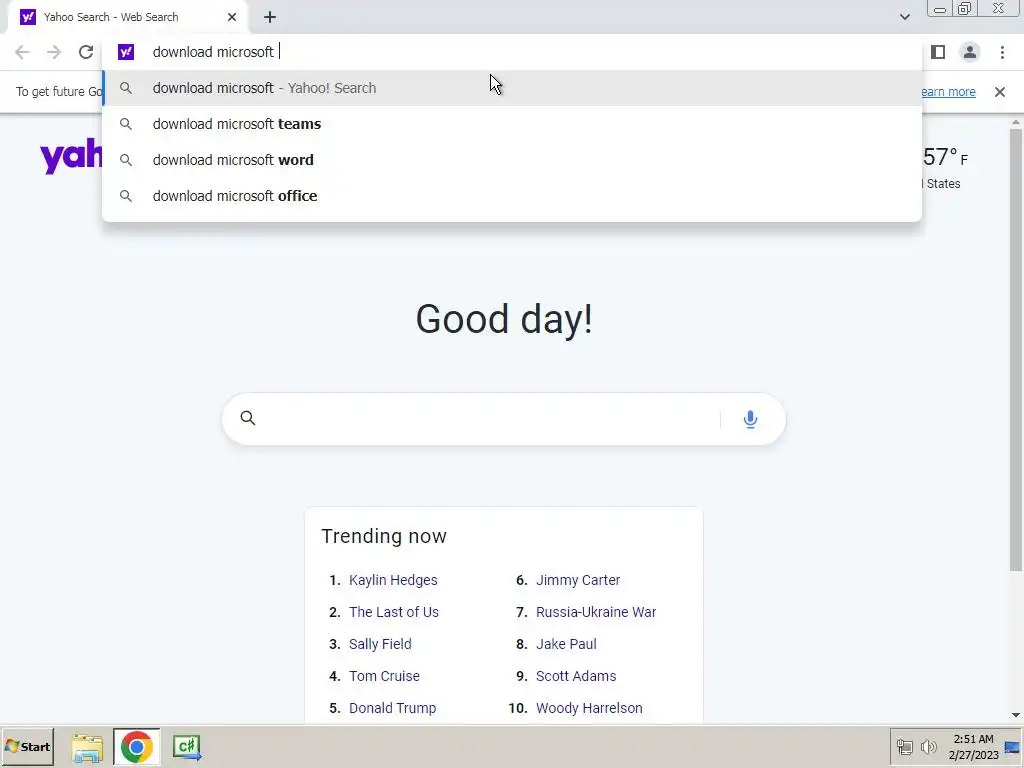
Task: Click the Chrome taskbar icon
Action: pos(136,747)
